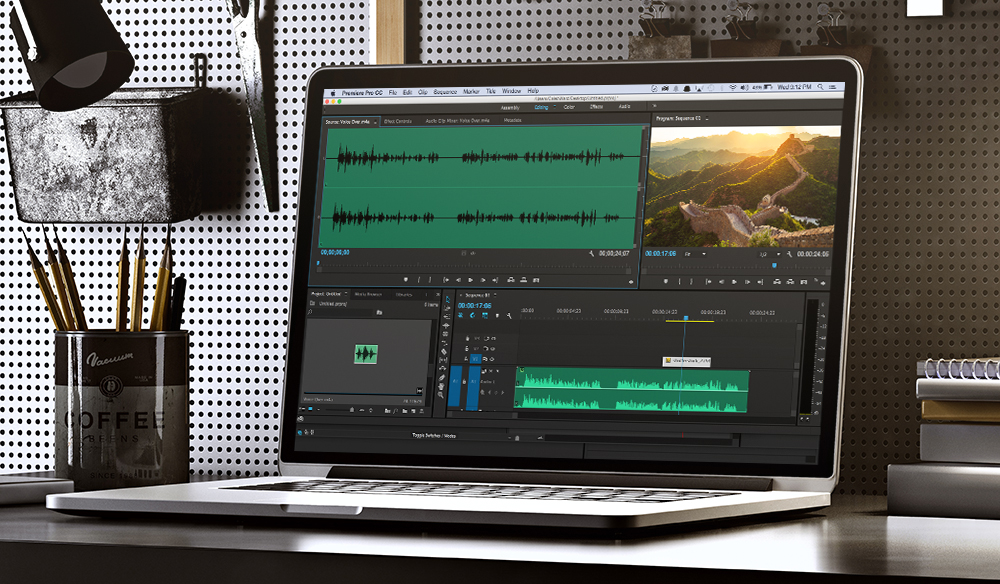Click trash icon in Project panel
The height and width of the screenshot is (584, 1000).
point(422,411)
